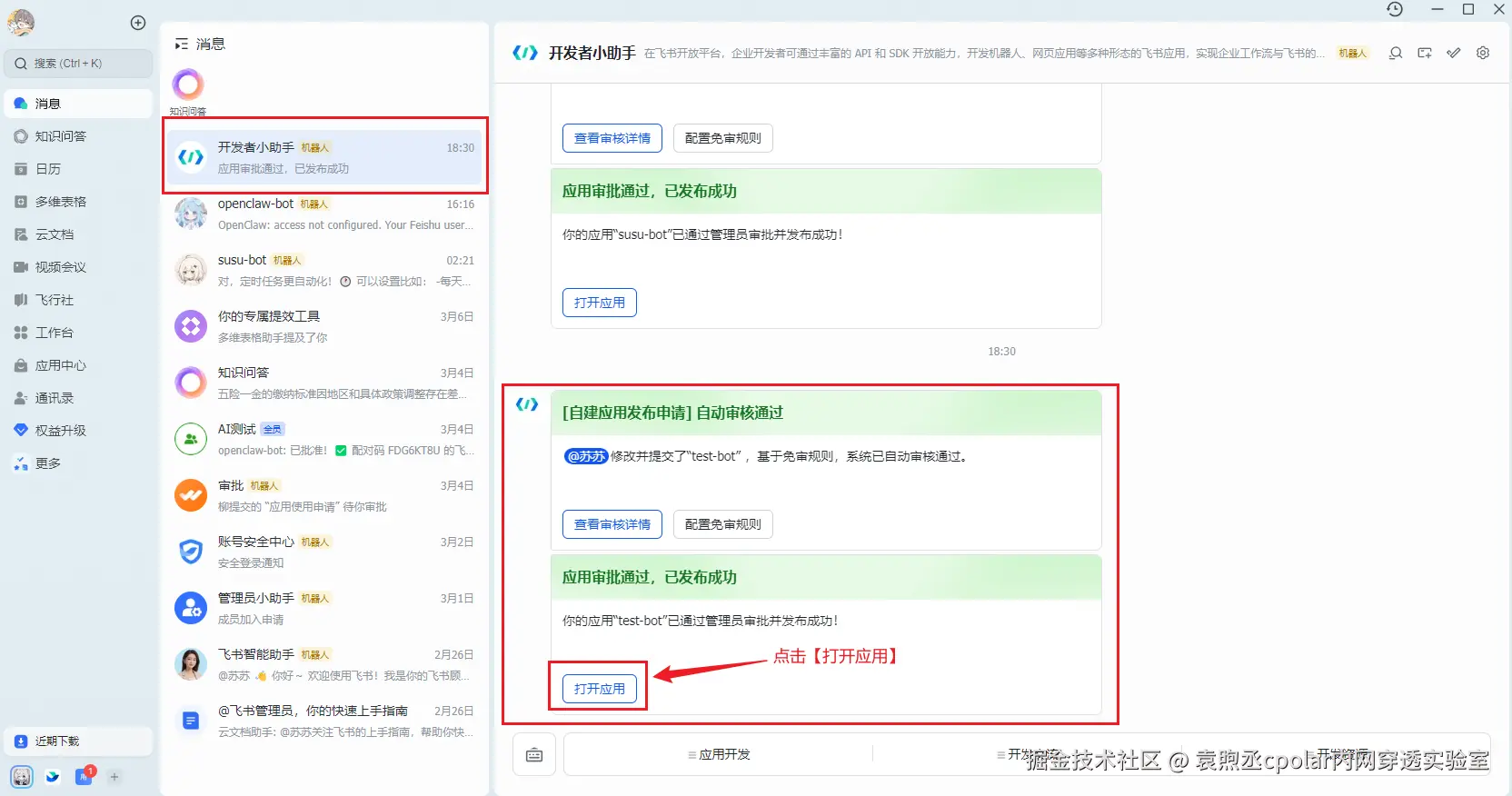Open 管理员小助手 conversation
This screenshot has height=796, width=1512.
325,608
